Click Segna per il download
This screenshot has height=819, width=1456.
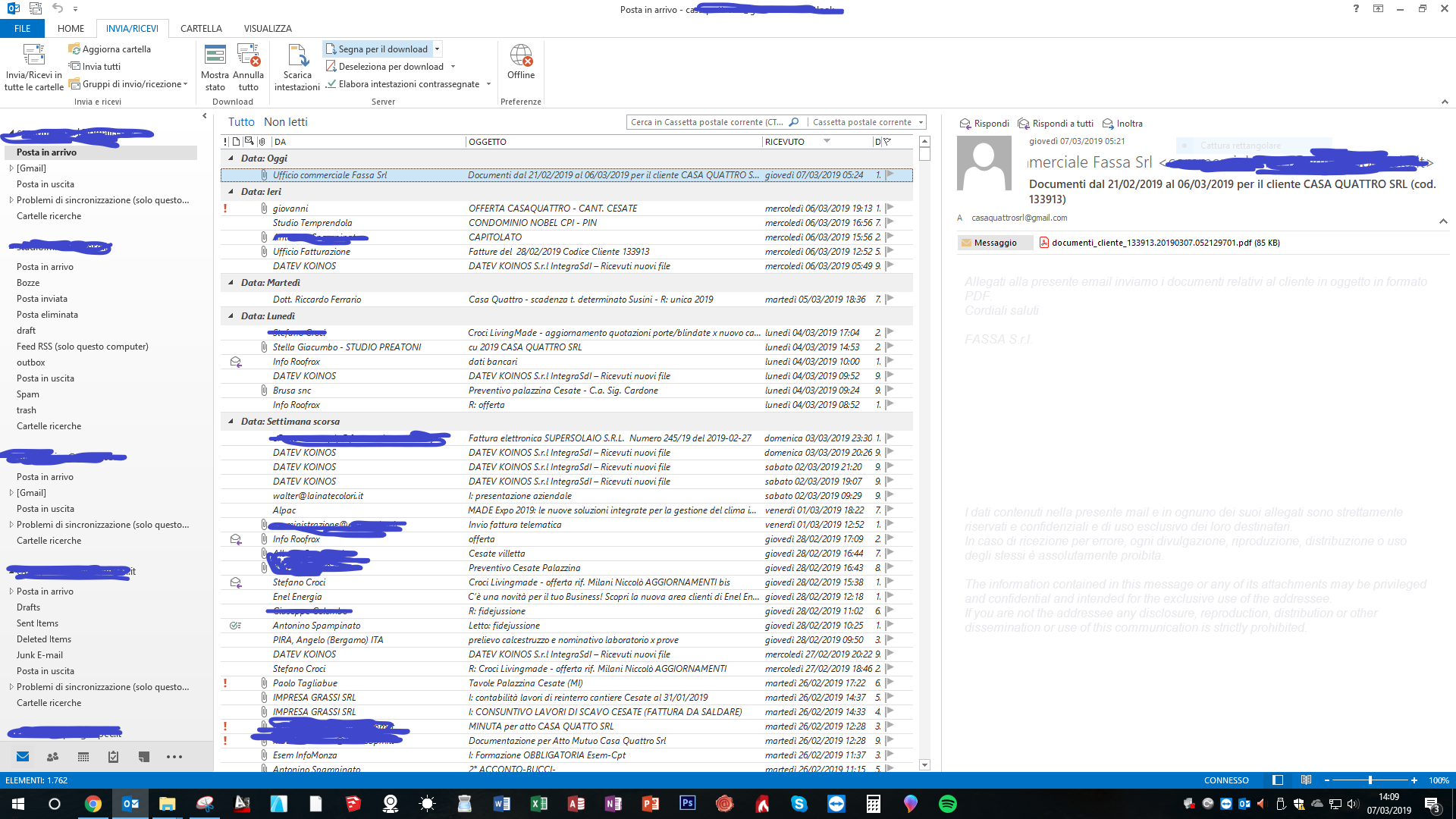point(377,49)
